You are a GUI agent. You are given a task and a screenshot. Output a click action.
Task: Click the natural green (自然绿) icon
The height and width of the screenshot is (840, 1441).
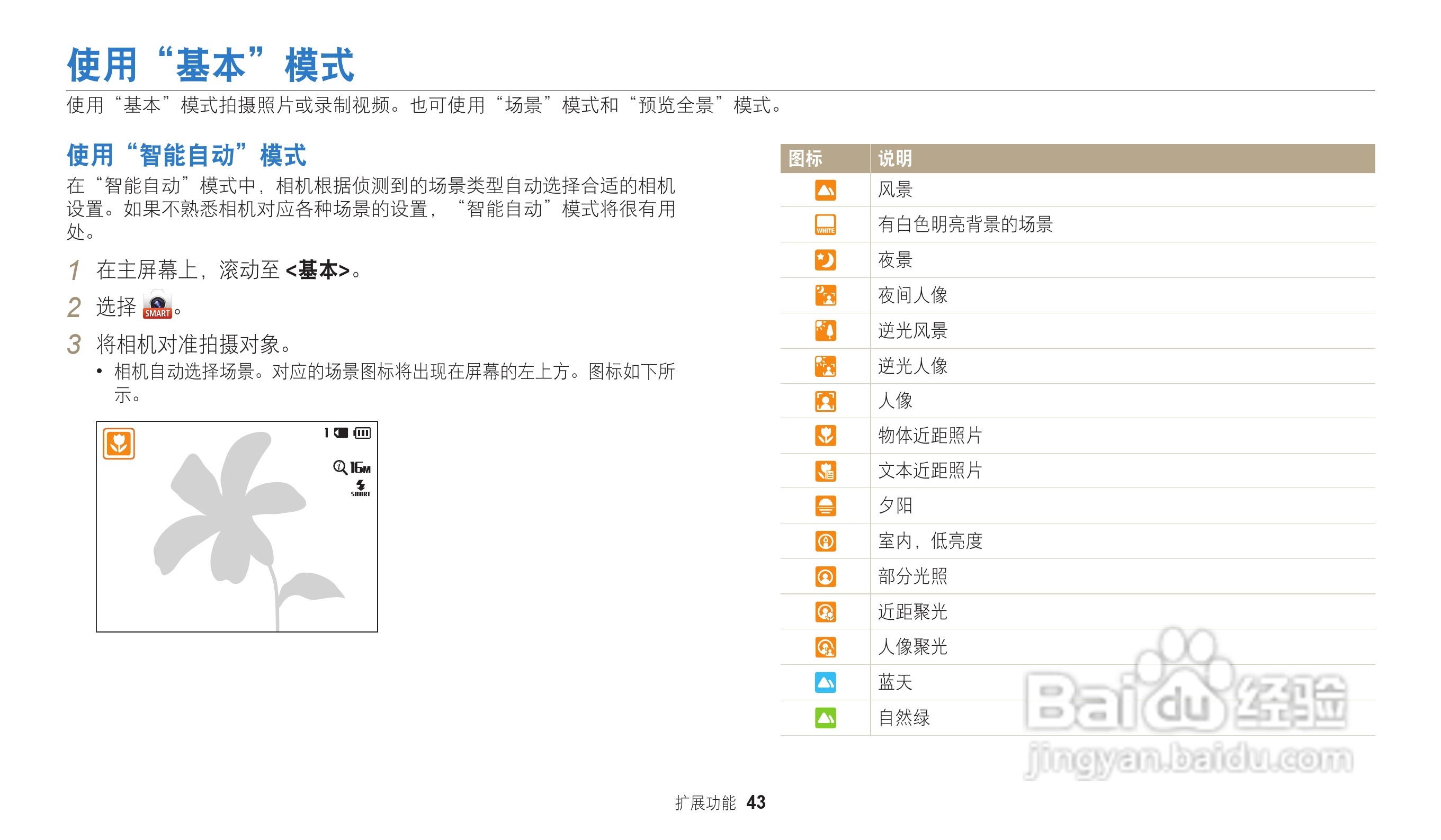point(825,718)
